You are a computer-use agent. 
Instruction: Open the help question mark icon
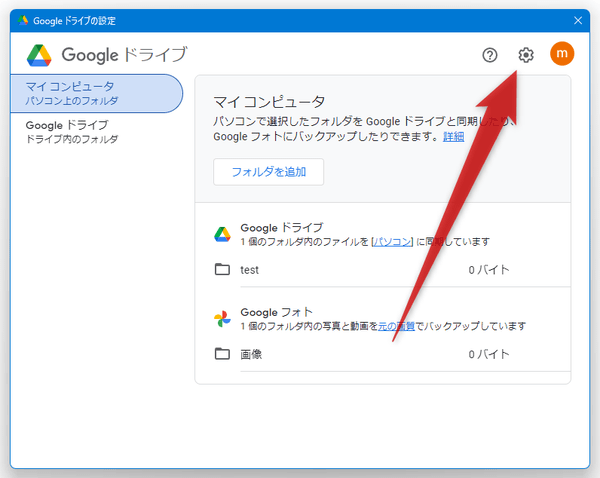[x=489, y=55]
